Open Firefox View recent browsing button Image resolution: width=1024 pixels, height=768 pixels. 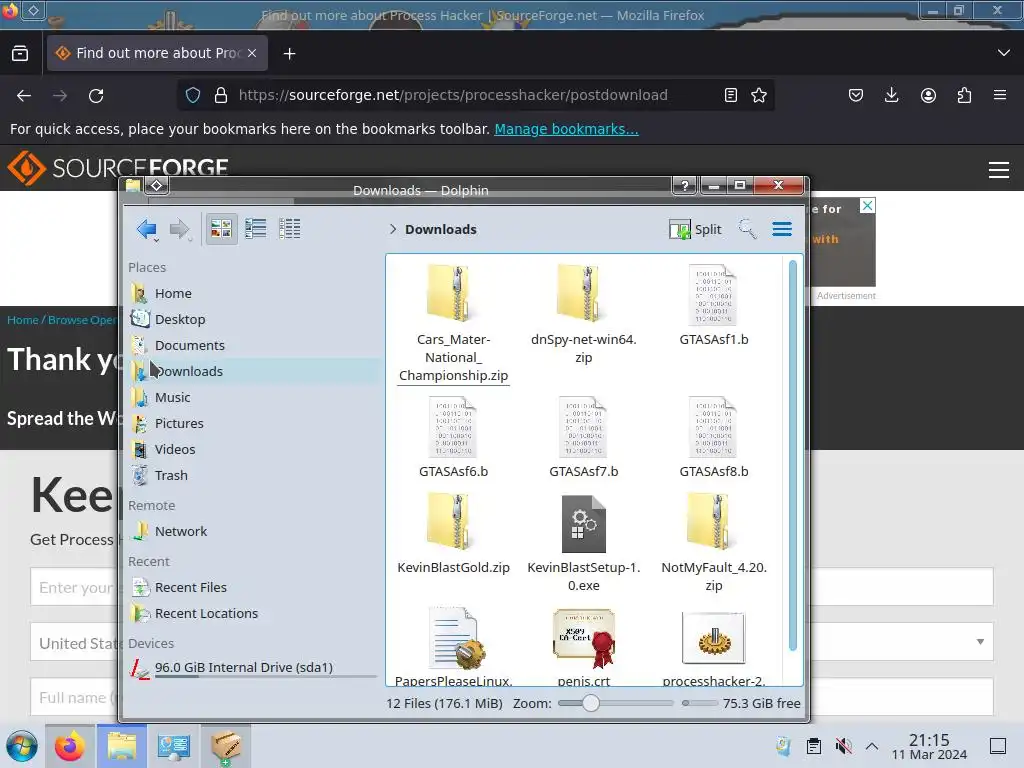(x=20, y=54)
